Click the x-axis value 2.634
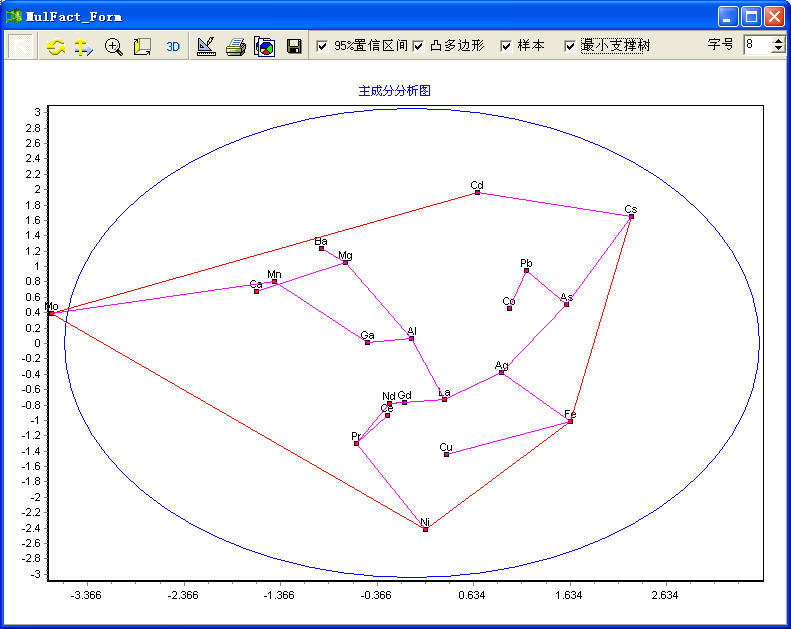This screenshot has height=629, width=791. [x=665, y=596]
